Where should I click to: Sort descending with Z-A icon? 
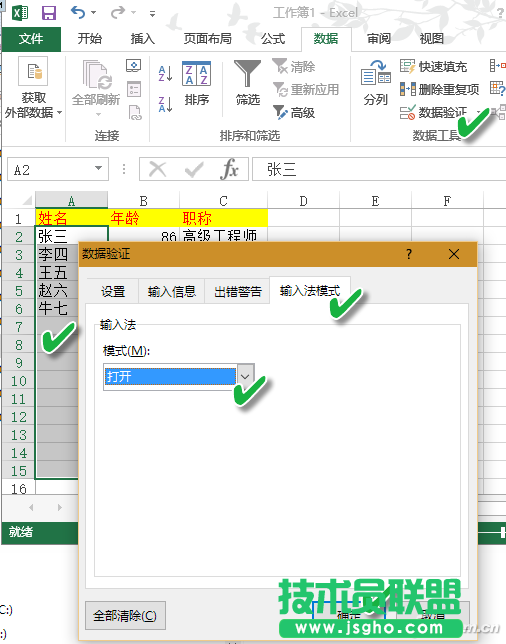tap(166, 104)
